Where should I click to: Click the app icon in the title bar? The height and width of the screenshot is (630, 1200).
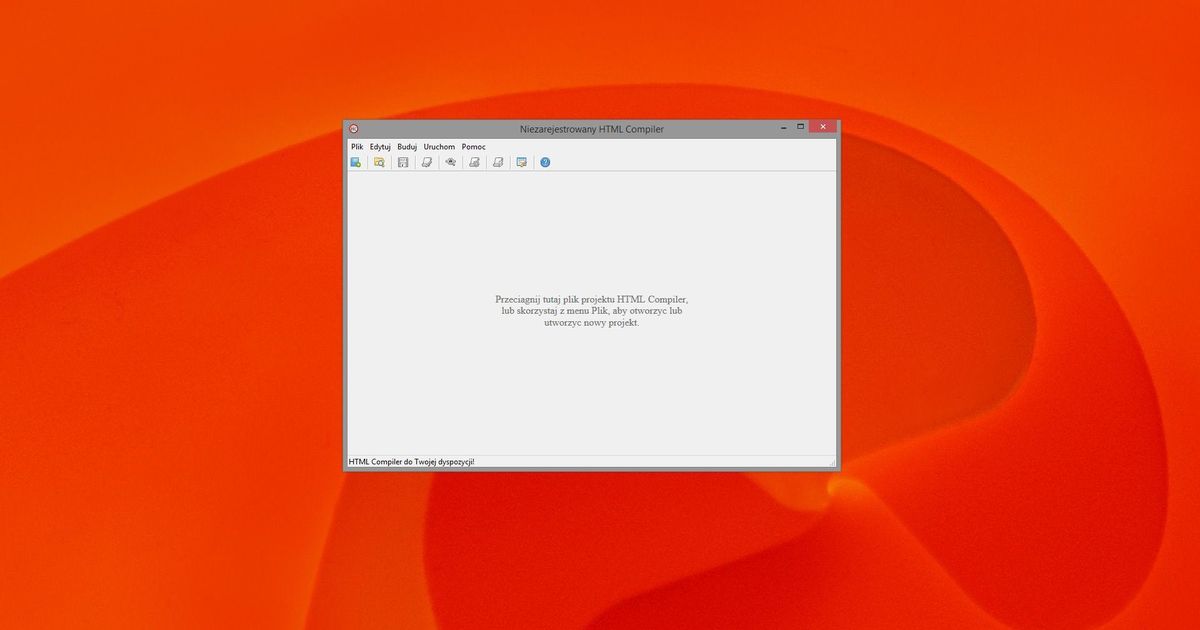click(353, 128)
